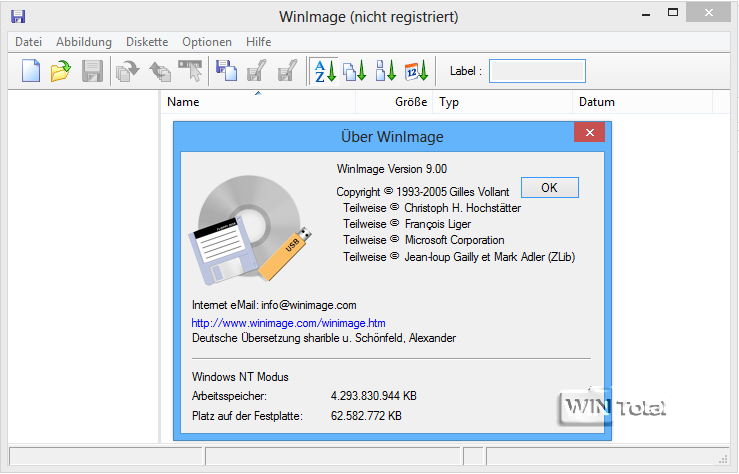This screenshot has width=739, height=474.
Task: Open the Diskette menu
Action: (147, 42)
